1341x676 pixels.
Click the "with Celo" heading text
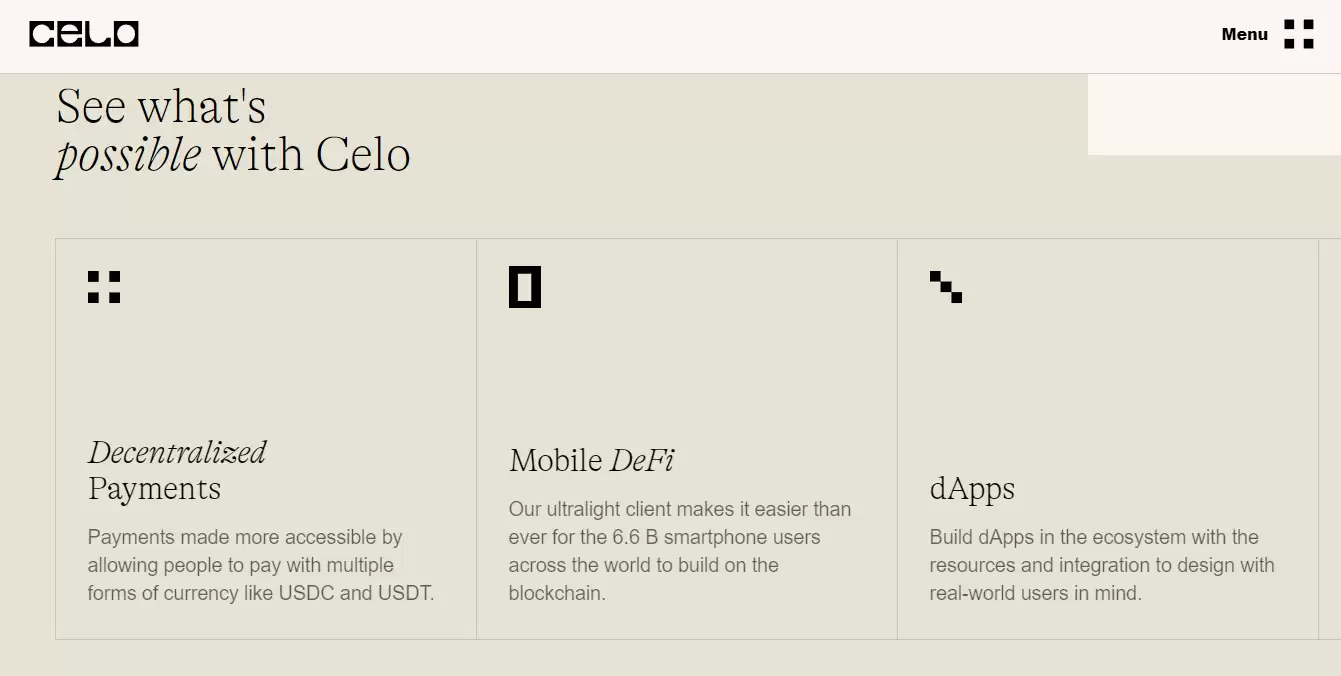pos(311,155)
